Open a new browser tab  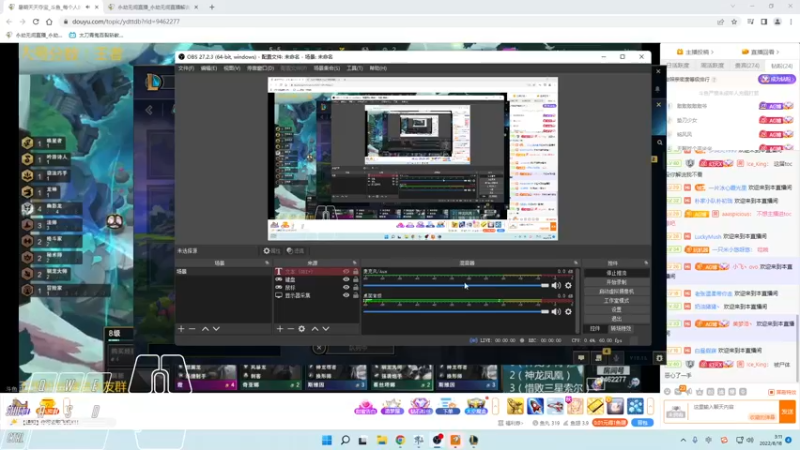(x=212, y=7)
